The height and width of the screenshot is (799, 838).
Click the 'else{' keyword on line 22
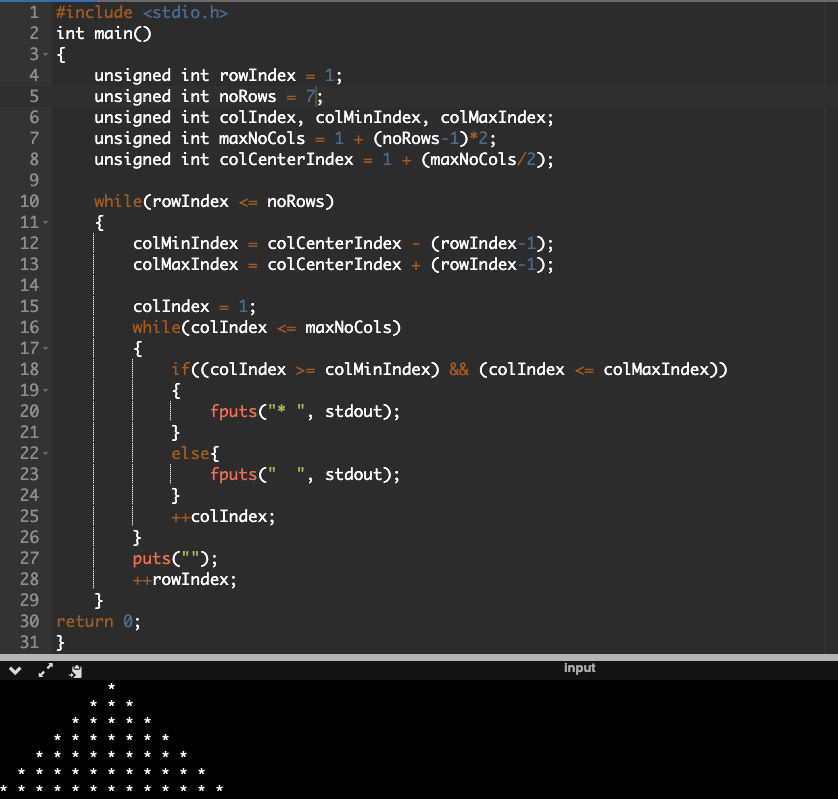point(195,453)
